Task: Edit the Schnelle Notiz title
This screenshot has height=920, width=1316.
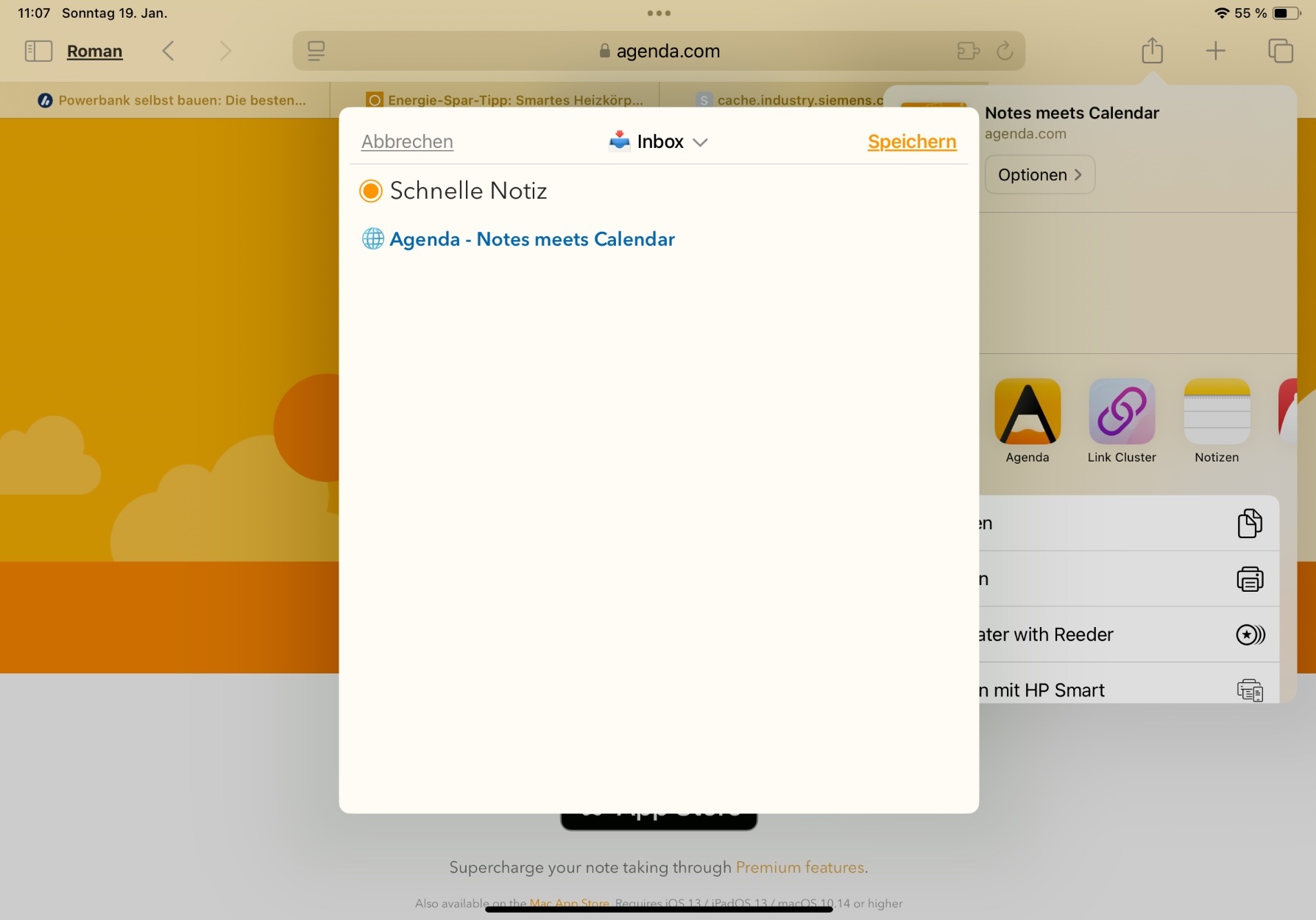Action: [469, 191]
